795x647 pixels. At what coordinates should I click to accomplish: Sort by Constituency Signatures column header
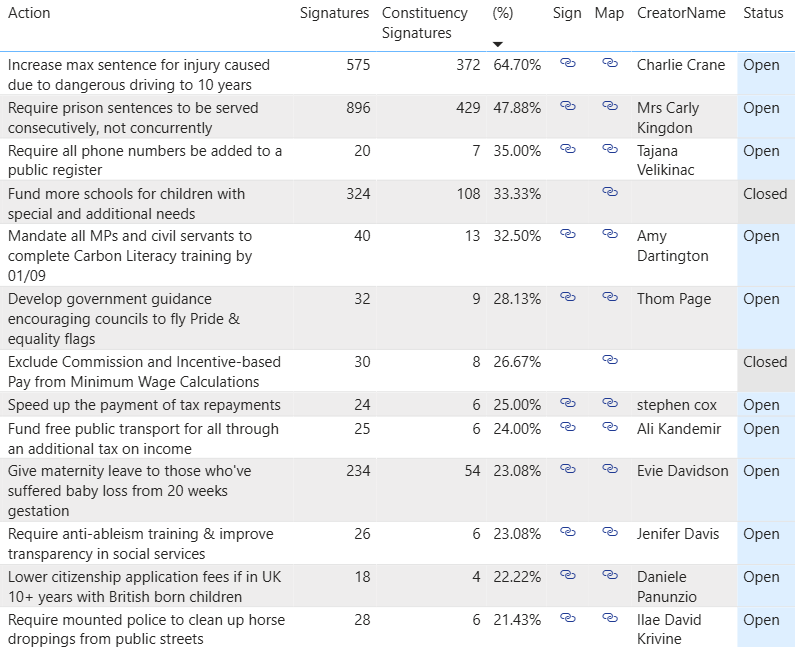[424, 23]
